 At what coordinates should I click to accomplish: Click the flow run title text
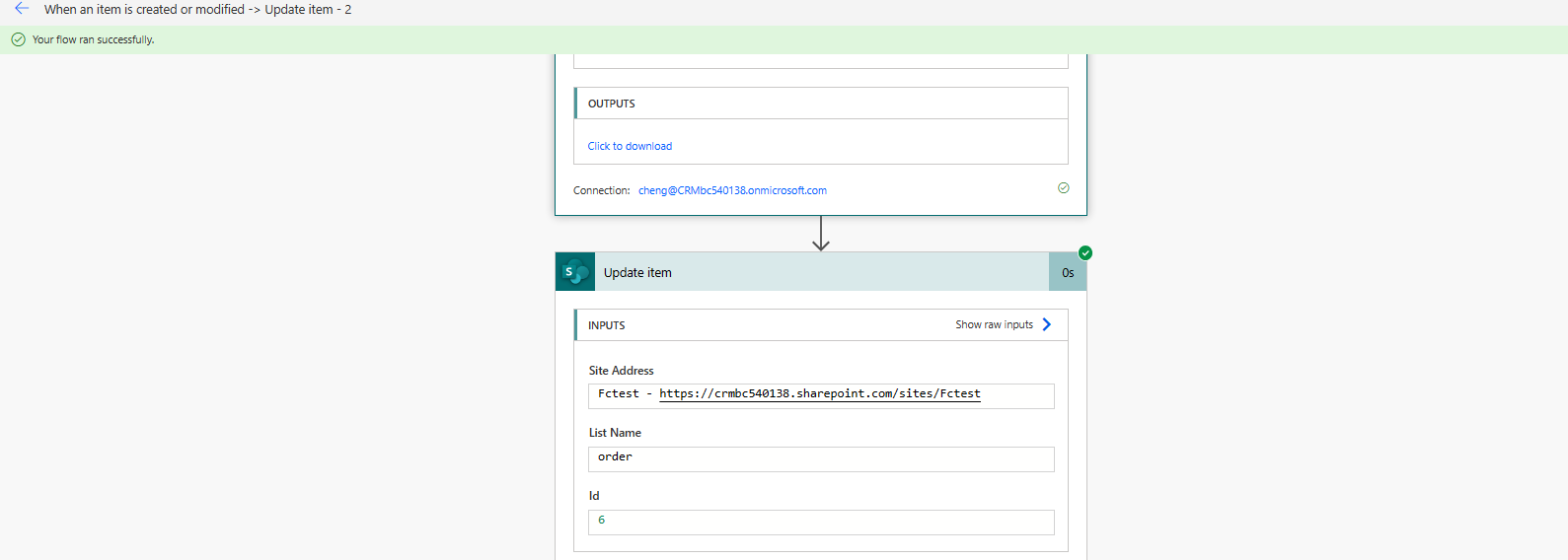[x=197, y=9]
